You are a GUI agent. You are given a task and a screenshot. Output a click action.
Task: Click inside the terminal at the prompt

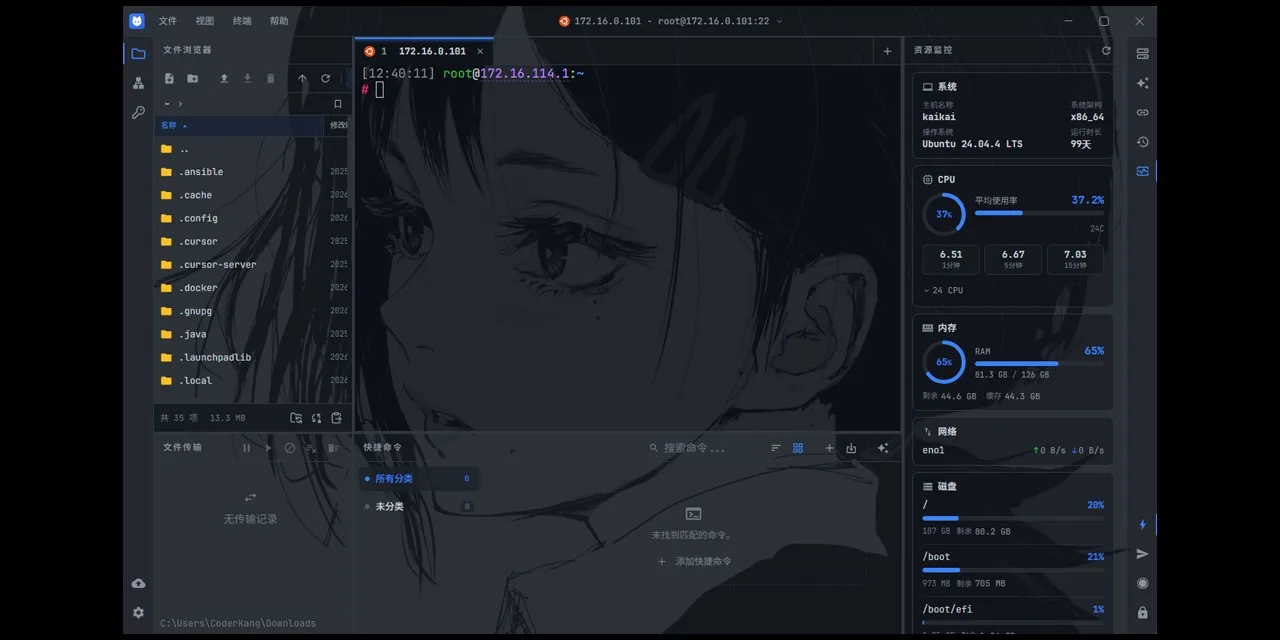380,90
